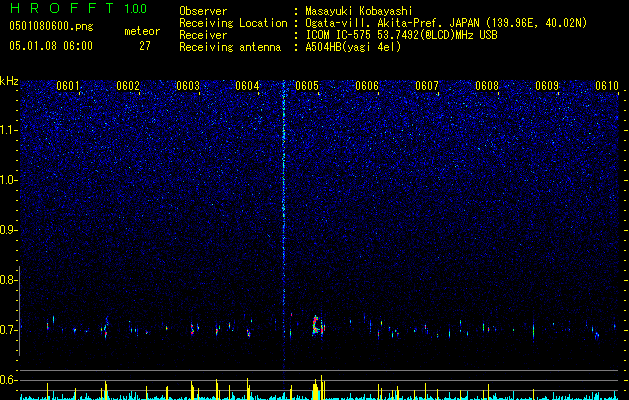
Task: Click the filename 0501080600.png
Action: click(x=51, y=26)
